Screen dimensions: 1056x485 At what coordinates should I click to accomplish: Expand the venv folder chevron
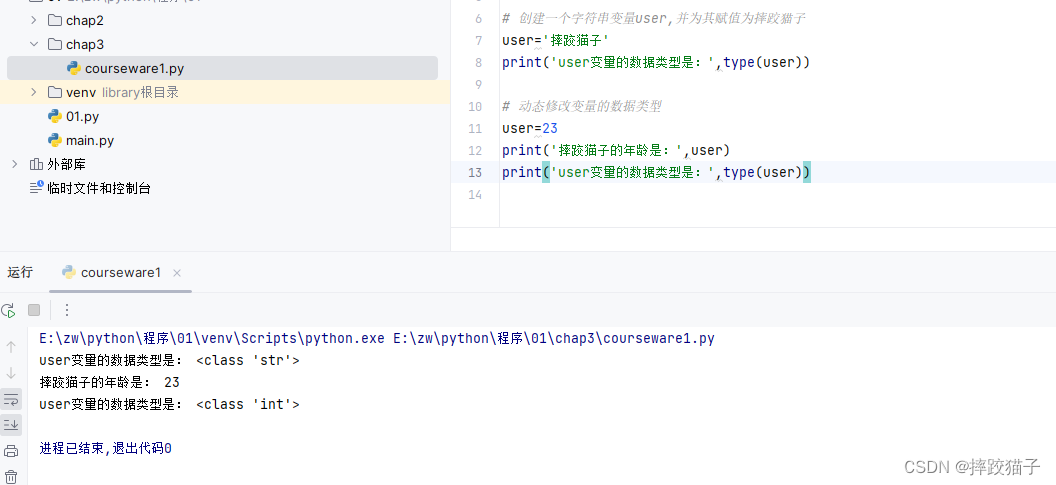[34, 92]
